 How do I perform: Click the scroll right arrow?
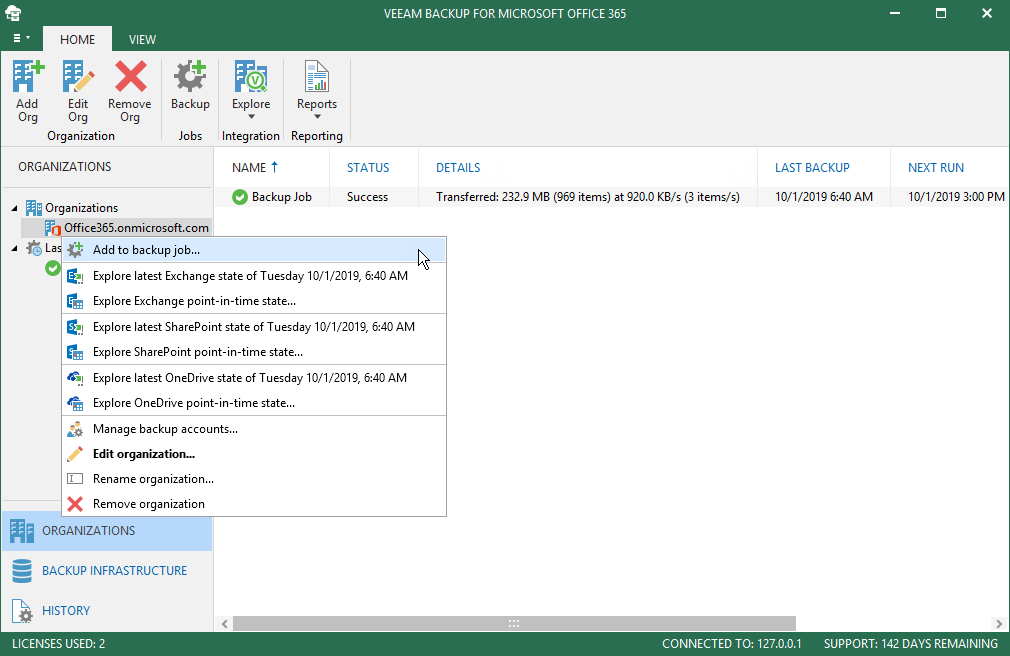coord(998,624)
